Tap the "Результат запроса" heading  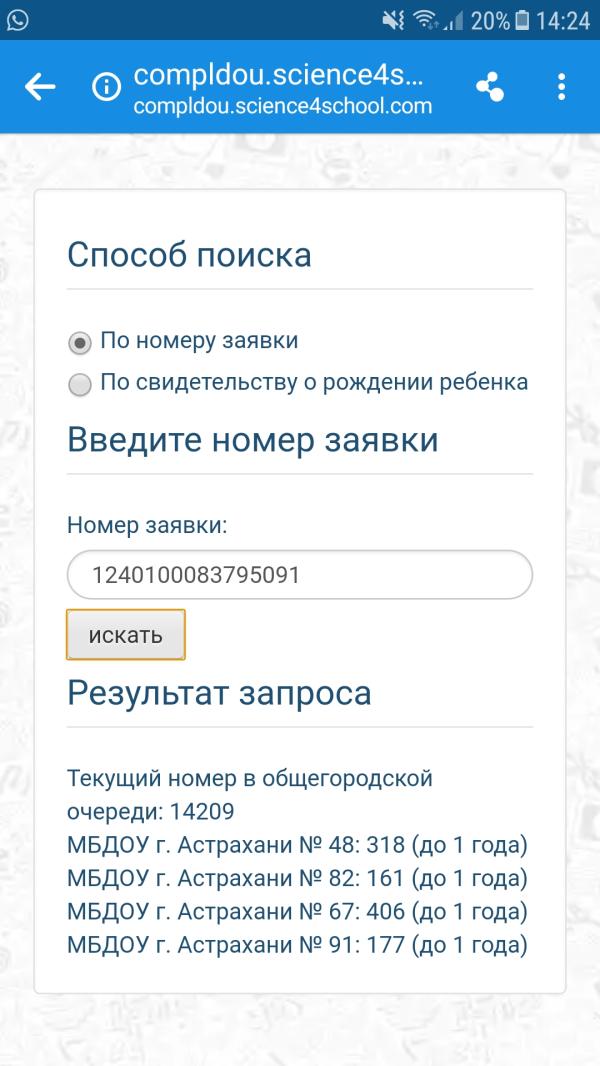point(219,693)
